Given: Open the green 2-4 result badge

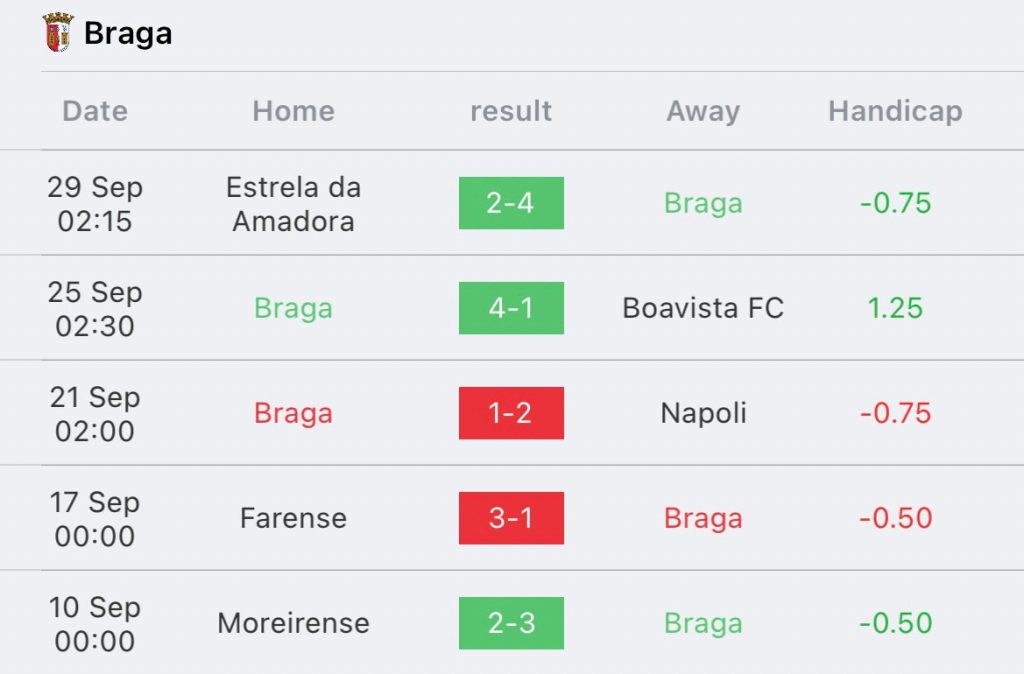Looking at the screenshot, I should coord(511,203).
